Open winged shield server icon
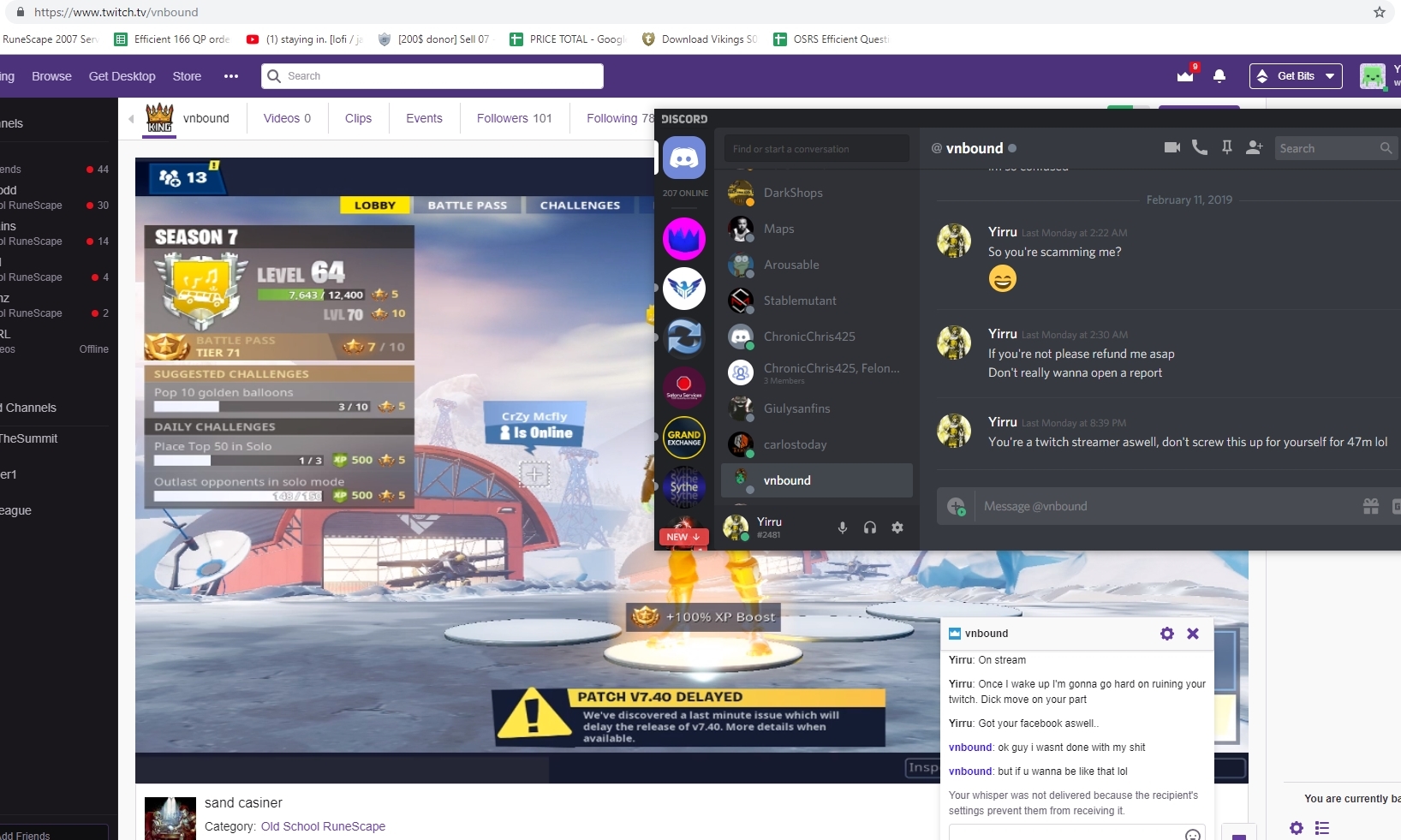The image size is (1401, 840). pyautogui.click(x=683, y=288)
